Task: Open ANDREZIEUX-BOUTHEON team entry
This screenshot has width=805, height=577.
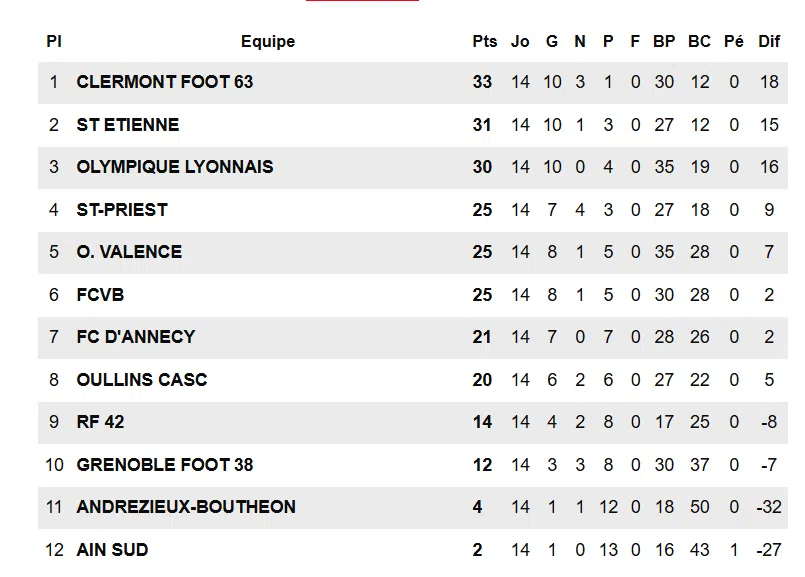Action: (x=186, y=507)
